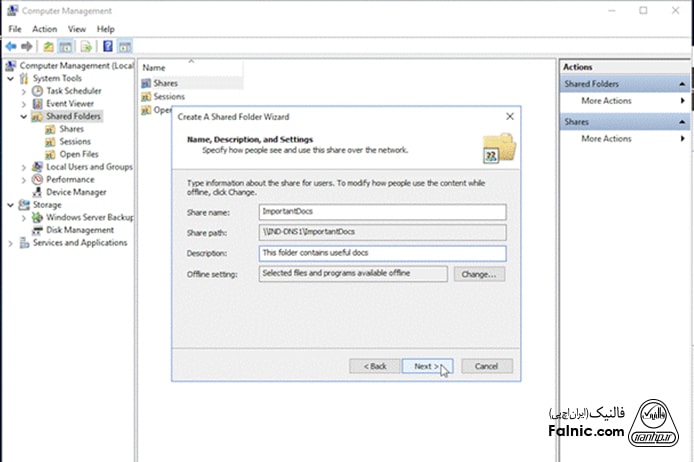Expand the Services and Applications node
694x462 pixels.
(x=11, y=243)
